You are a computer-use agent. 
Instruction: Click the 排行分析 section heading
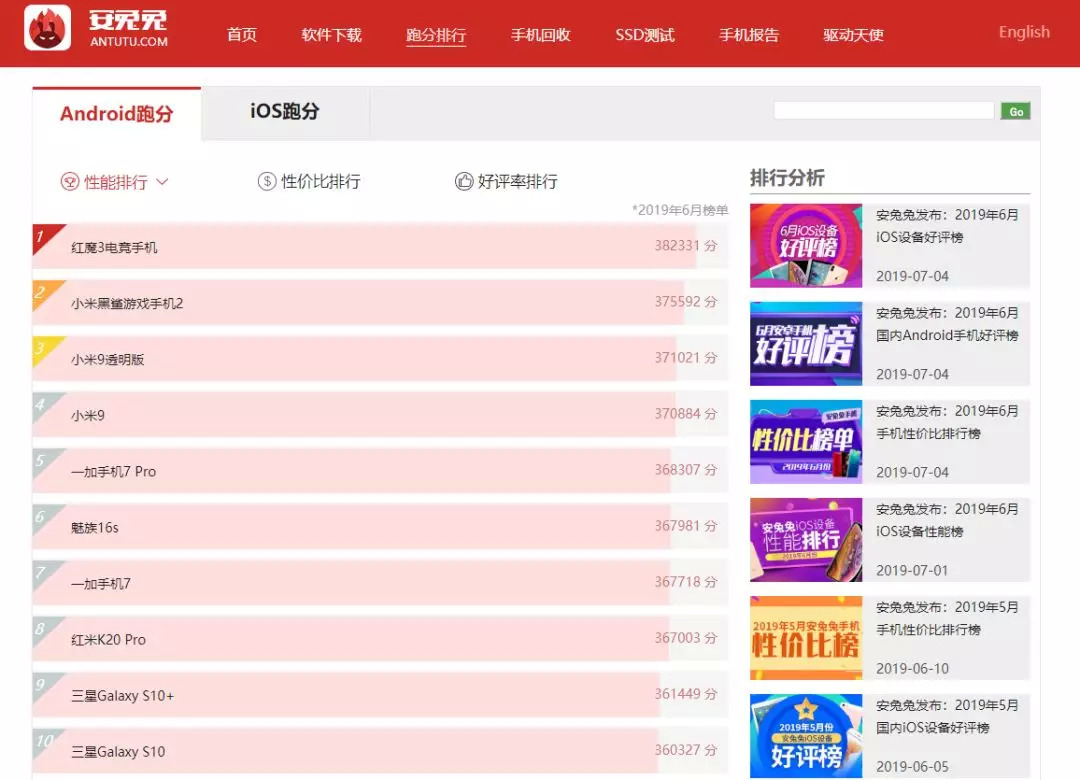coord(787,178)
